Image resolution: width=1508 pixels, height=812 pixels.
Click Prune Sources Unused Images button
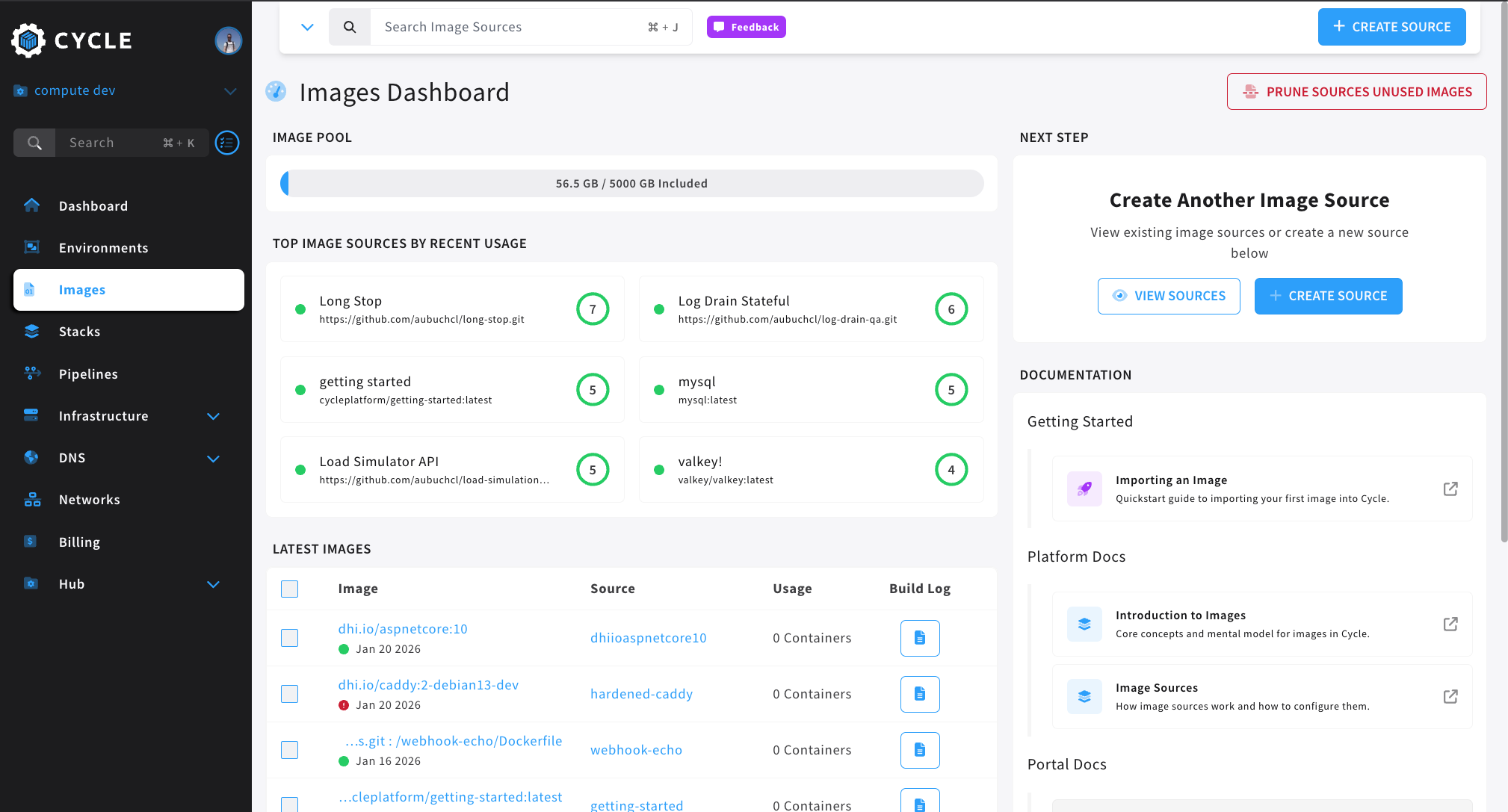tap(1356, 92)
